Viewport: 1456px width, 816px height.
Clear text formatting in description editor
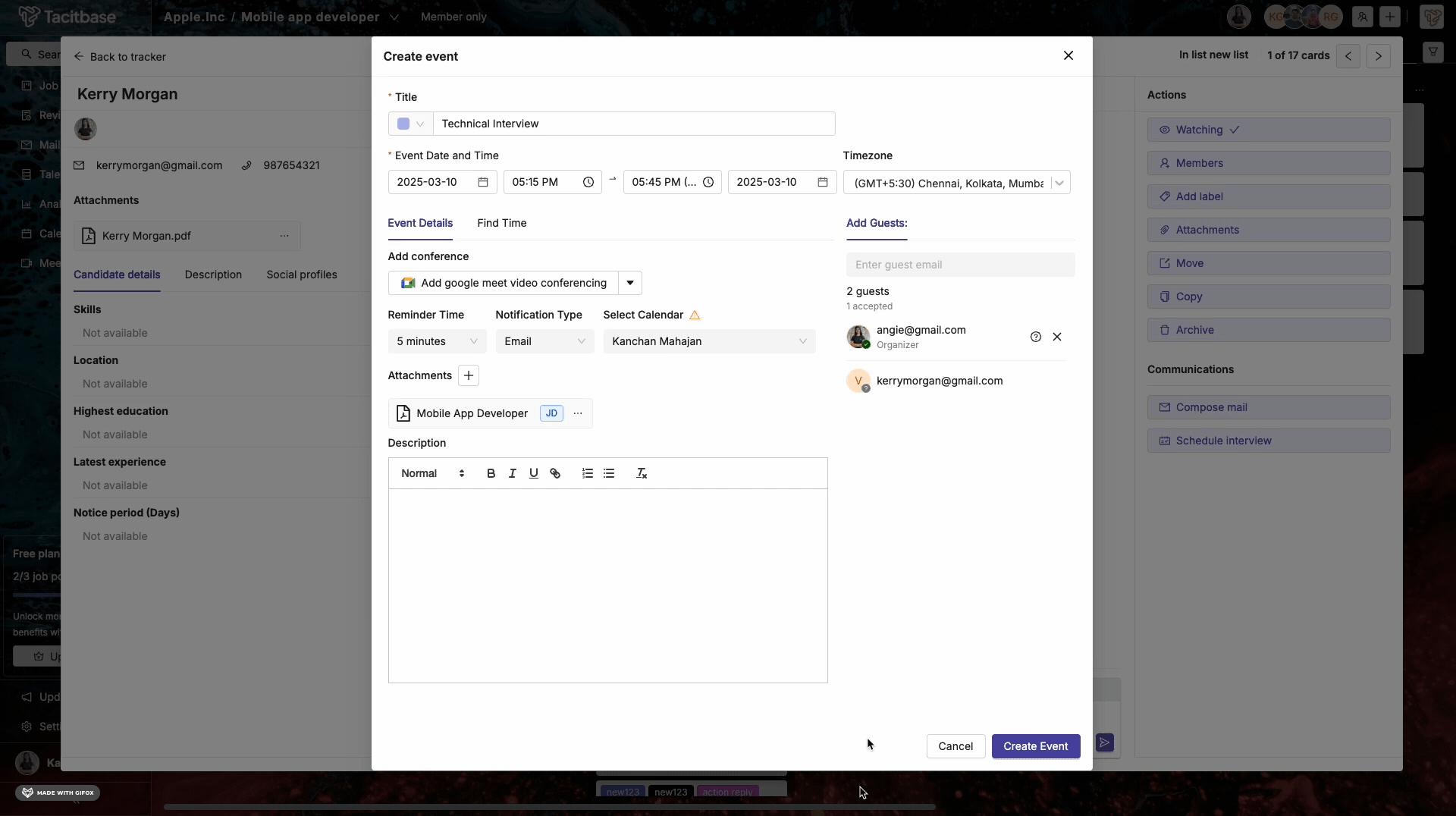click(641, 473)
